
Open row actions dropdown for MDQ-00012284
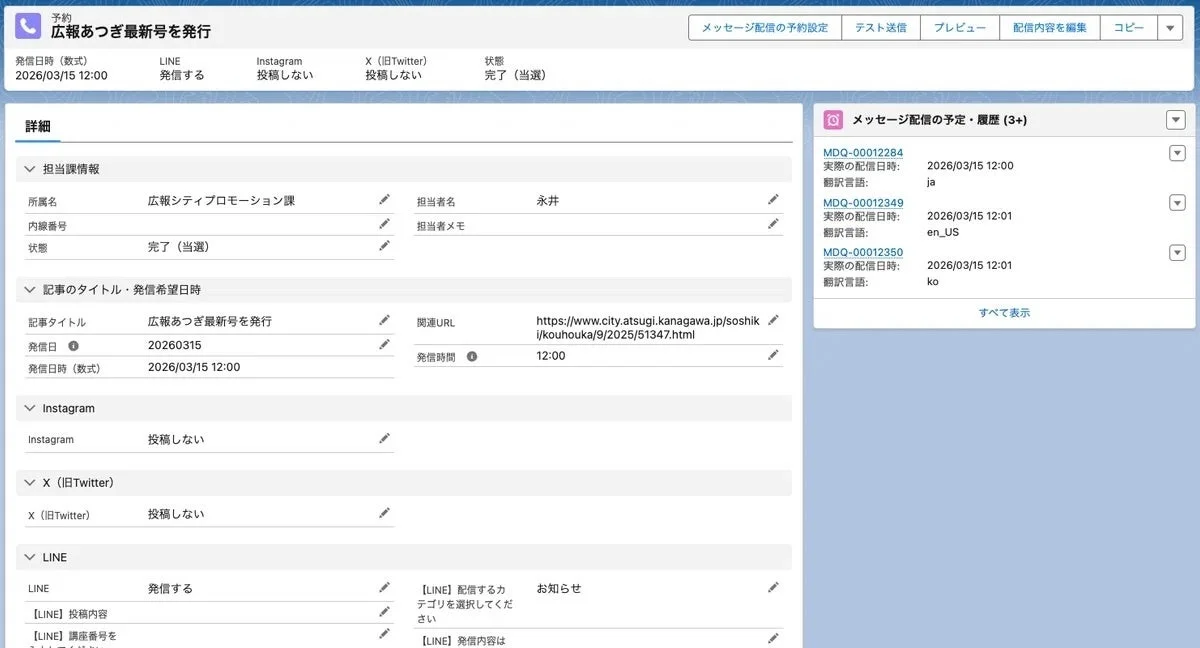(x=1176, y=153)
